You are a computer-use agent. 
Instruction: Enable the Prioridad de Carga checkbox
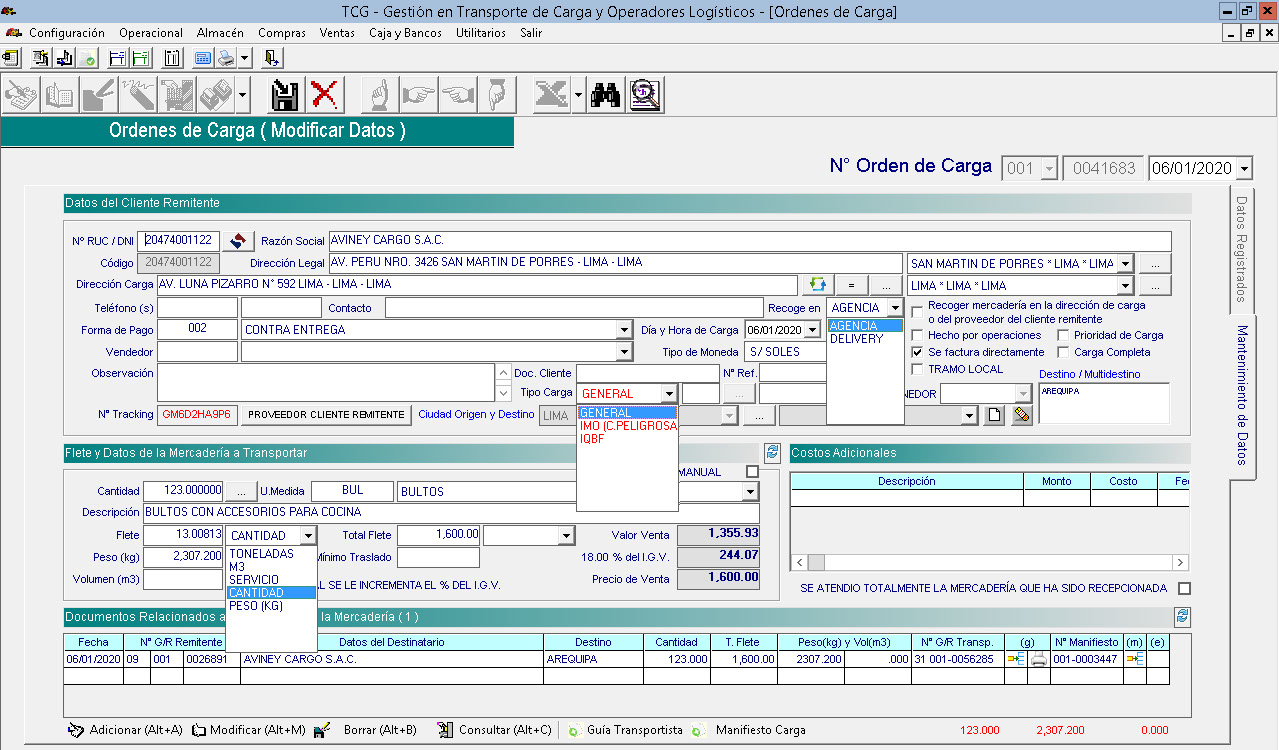pos(1064,335)
